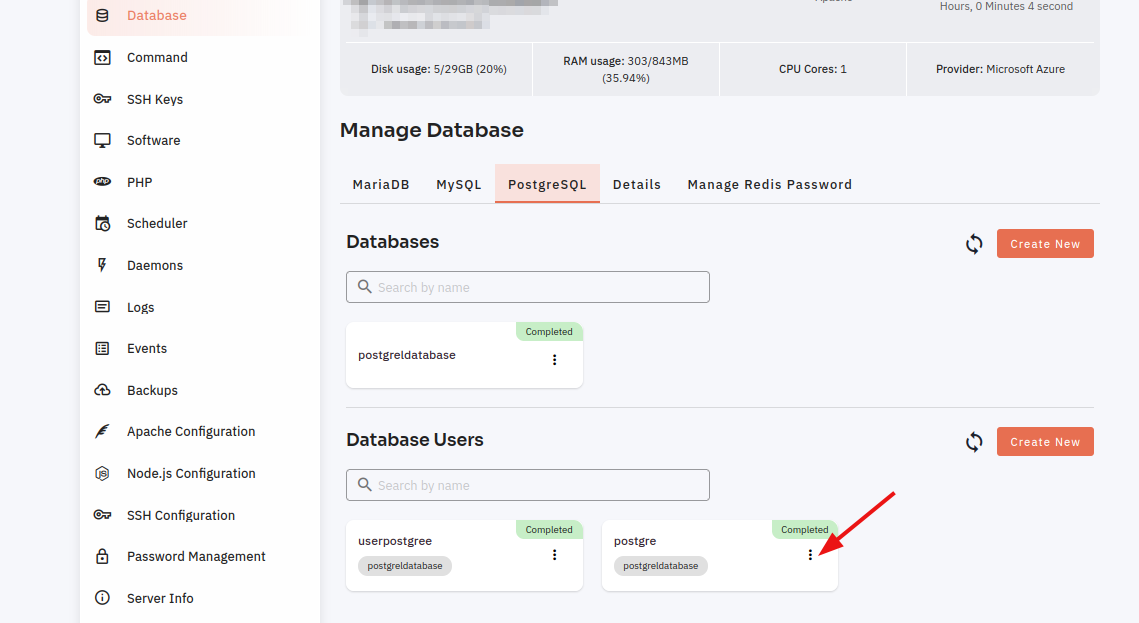Click the SSH Configuration key icon

(x=102, y=515)
